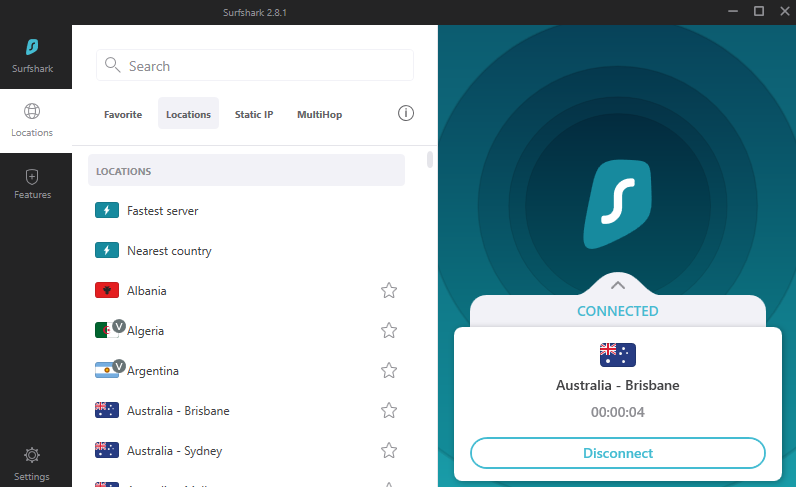This screenshot has width=796, height=487.
Task: Favorite Algeria with the star
Action: 389,330
